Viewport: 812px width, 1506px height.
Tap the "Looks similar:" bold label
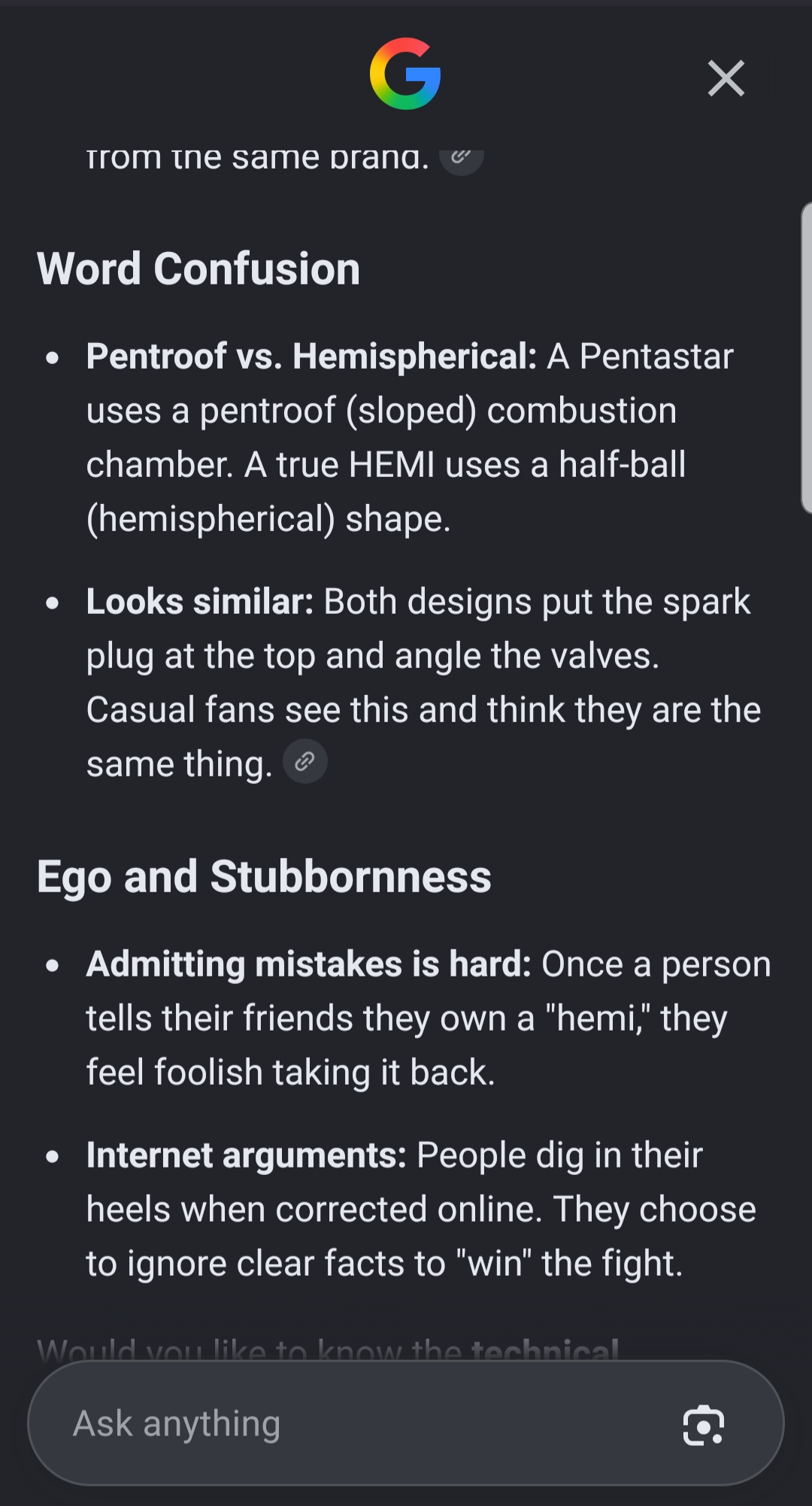199,601
